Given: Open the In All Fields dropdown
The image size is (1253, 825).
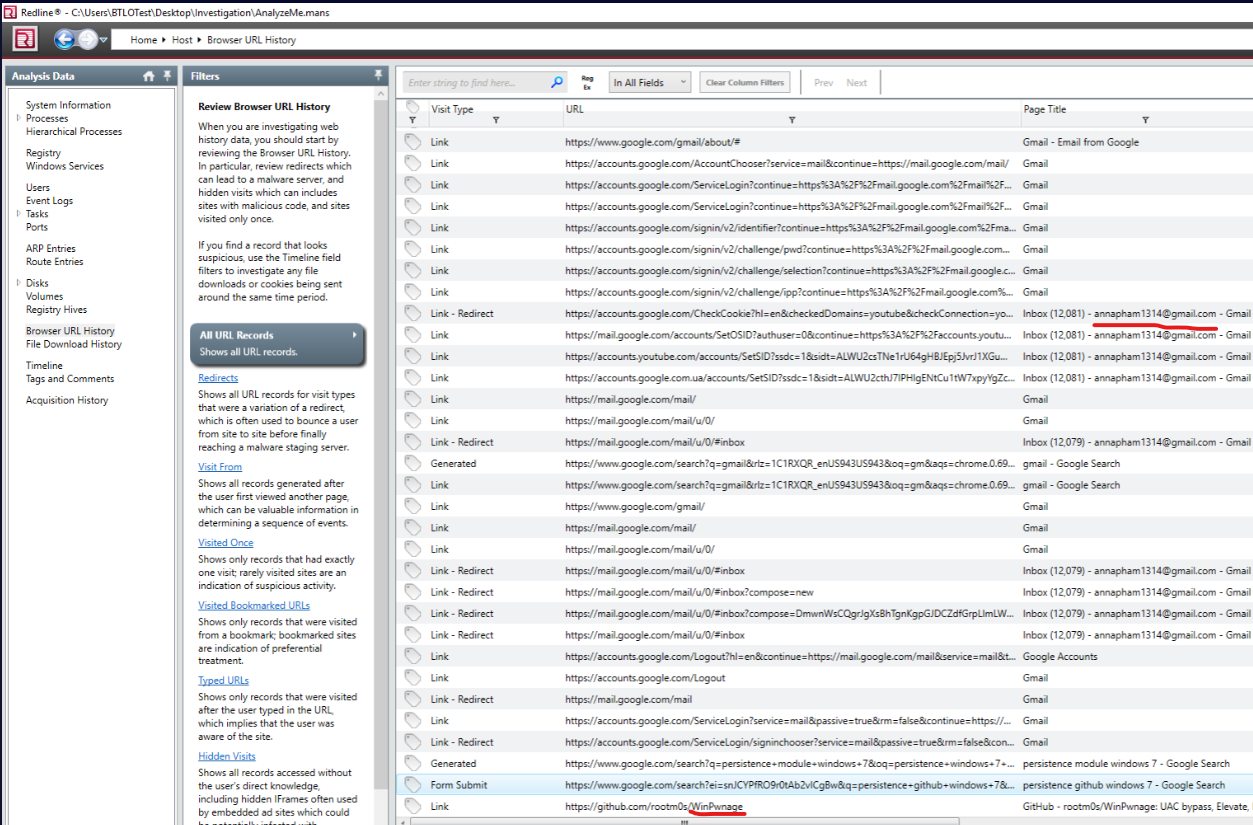Looking at the screenshot, I should [650, 83].
